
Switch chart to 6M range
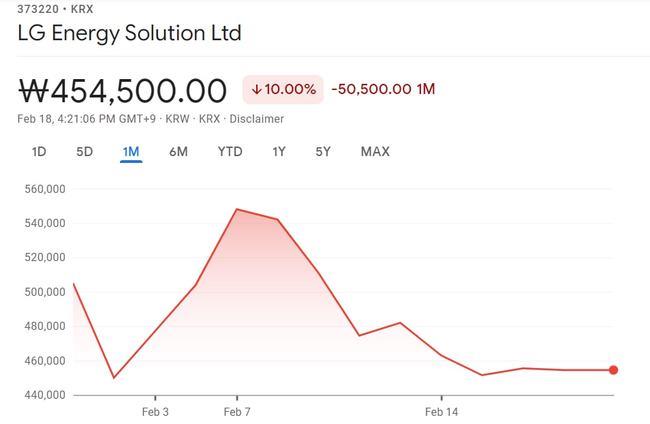178,152
